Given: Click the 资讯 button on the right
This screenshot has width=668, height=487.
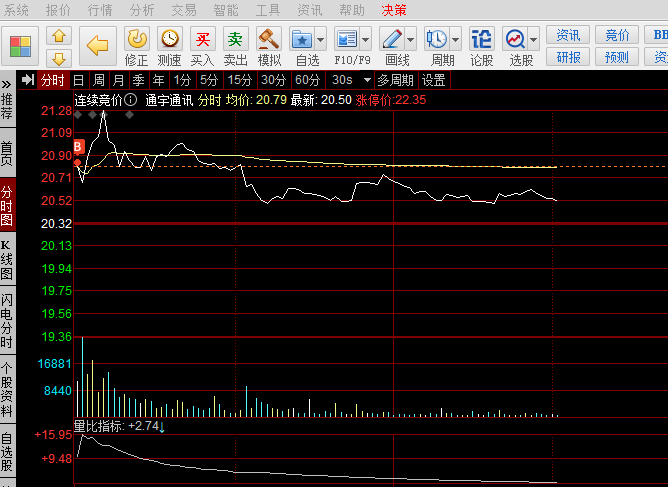Looking at the screenshot, I should (x=568, y=36).
